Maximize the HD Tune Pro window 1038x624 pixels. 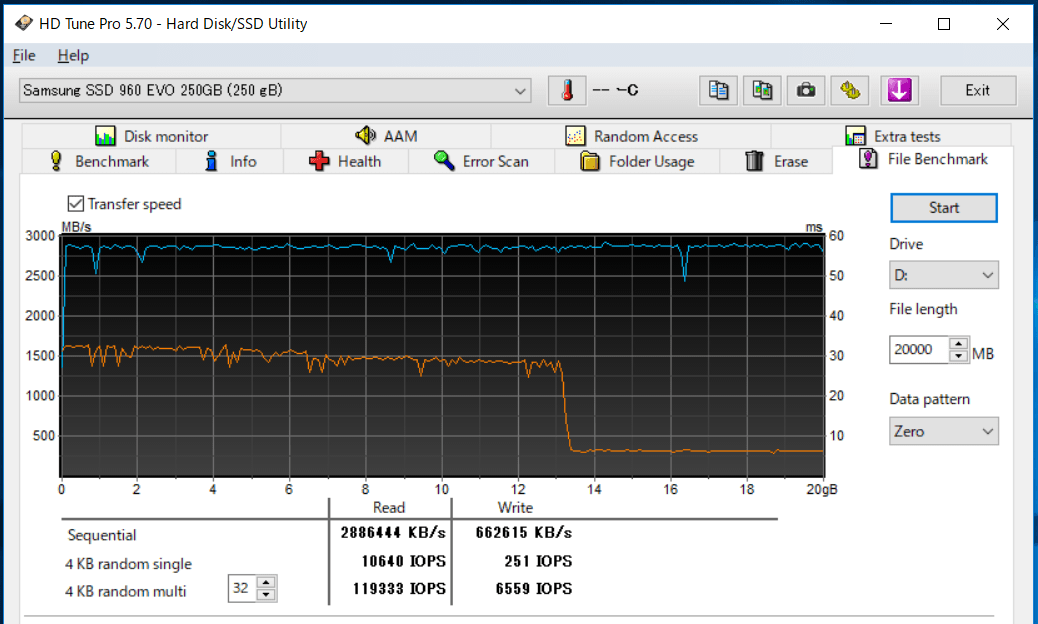(x=944, y=24)
